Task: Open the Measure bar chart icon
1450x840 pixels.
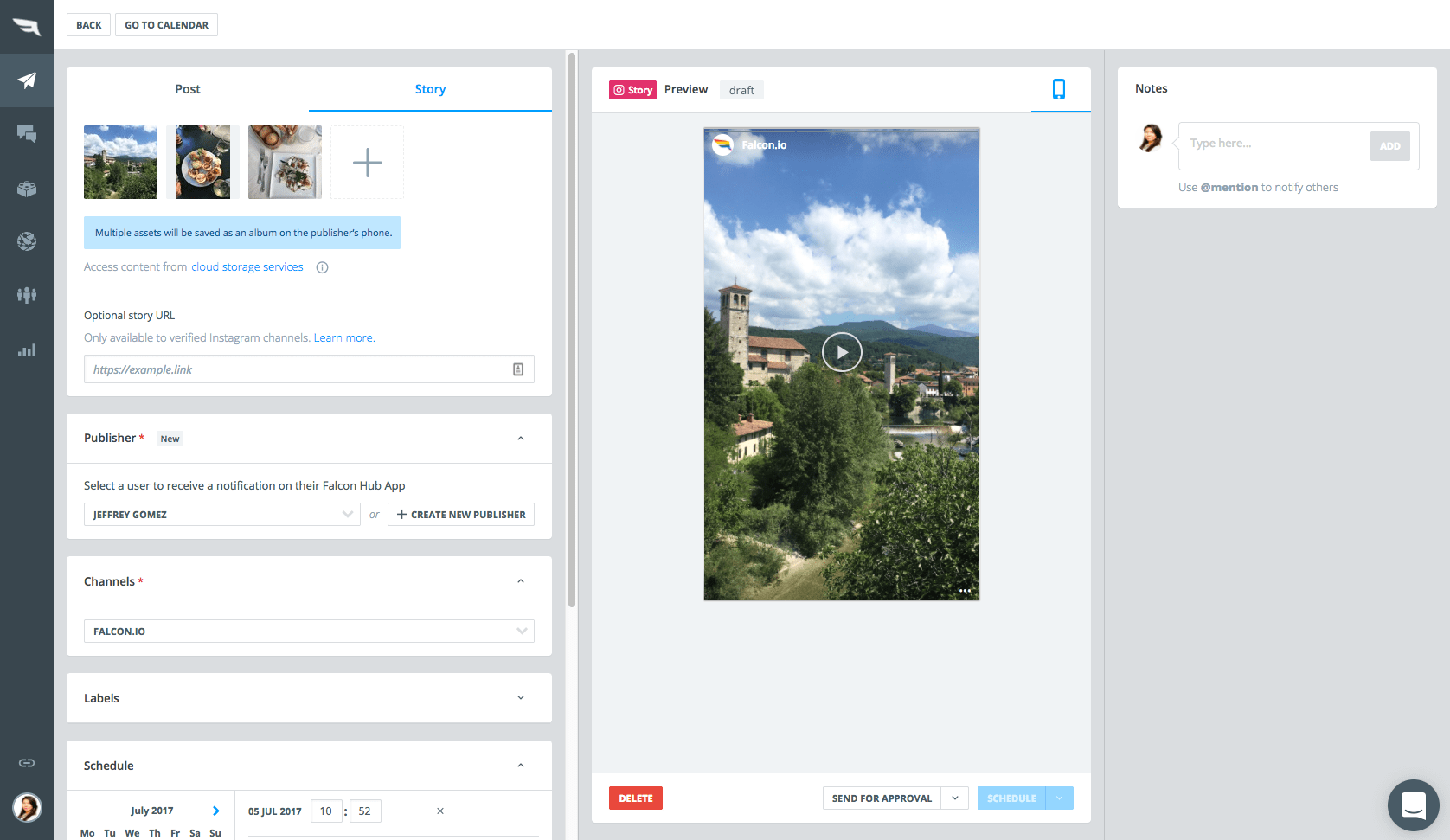Action: (x=27, y=349)
